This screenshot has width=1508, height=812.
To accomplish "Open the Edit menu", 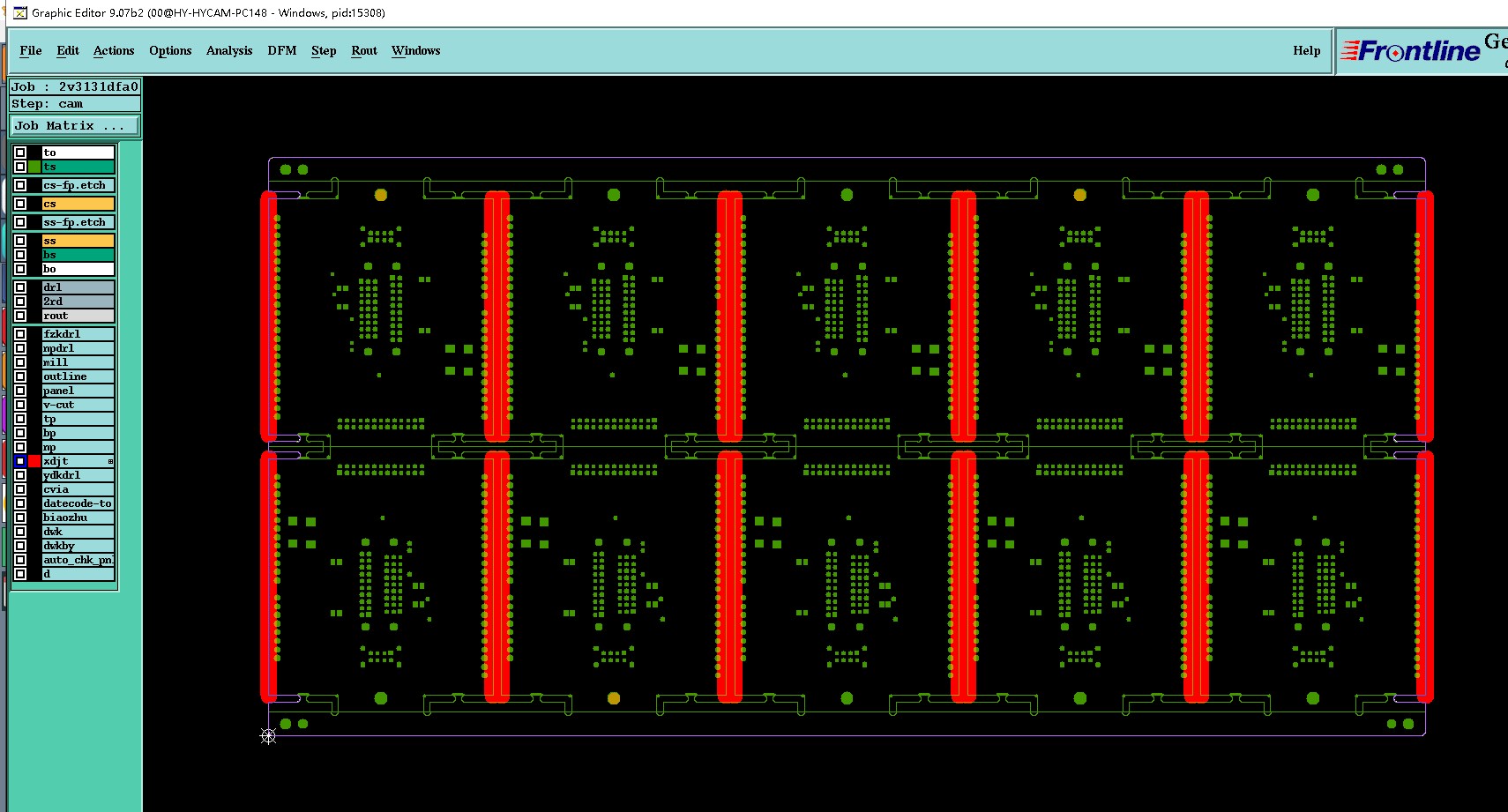I will (68, 50).
